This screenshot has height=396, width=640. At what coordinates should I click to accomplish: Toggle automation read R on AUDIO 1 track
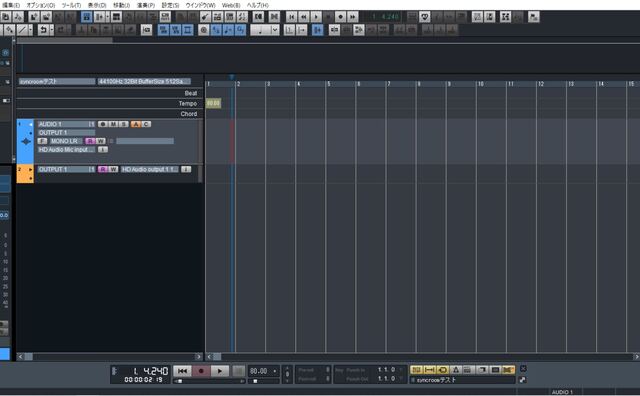coord(90,141)
